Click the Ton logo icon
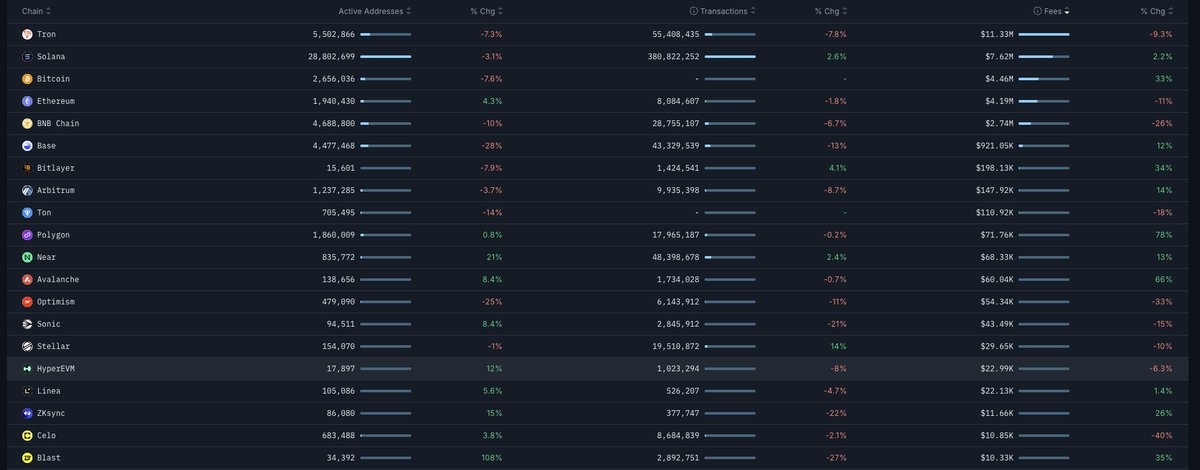This screenshot has height=470, width=1200. 27,212
